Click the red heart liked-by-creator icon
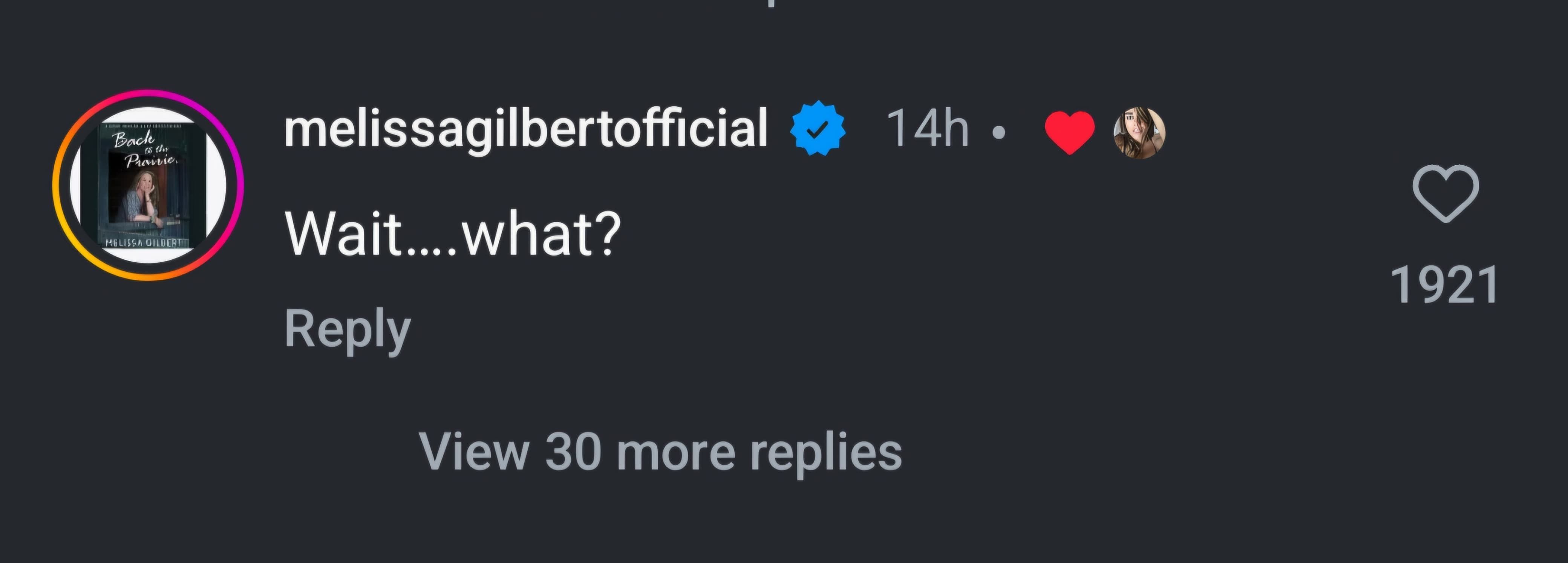 [1069, 132]
